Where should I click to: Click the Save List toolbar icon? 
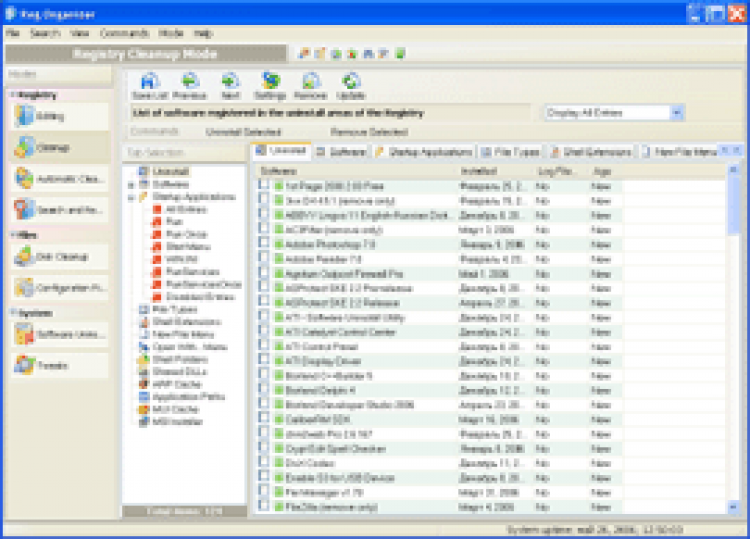[149, 86]
